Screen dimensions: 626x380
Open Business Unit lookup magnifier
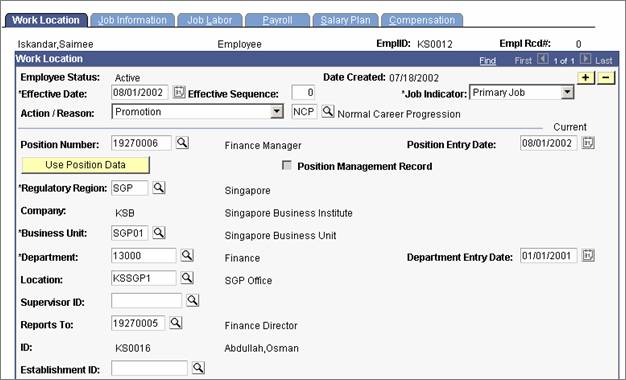tap(159, 232)
